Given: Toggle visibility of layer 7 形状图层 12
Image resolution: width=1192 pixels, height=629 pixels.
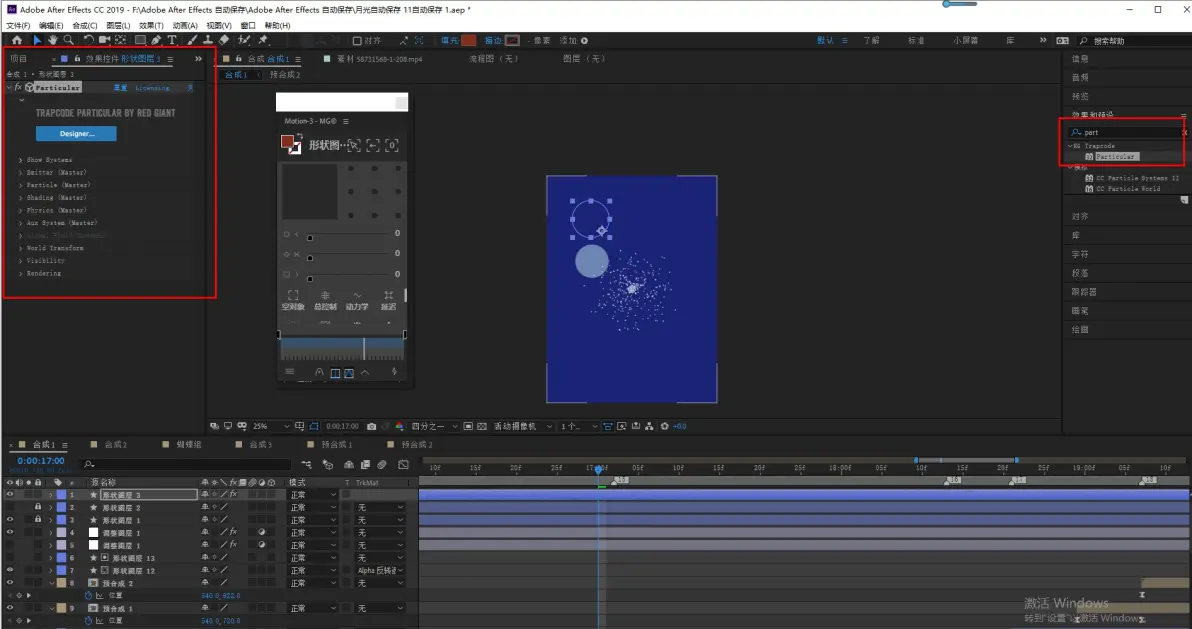Looking at the screenshot, I should [10, 570].
